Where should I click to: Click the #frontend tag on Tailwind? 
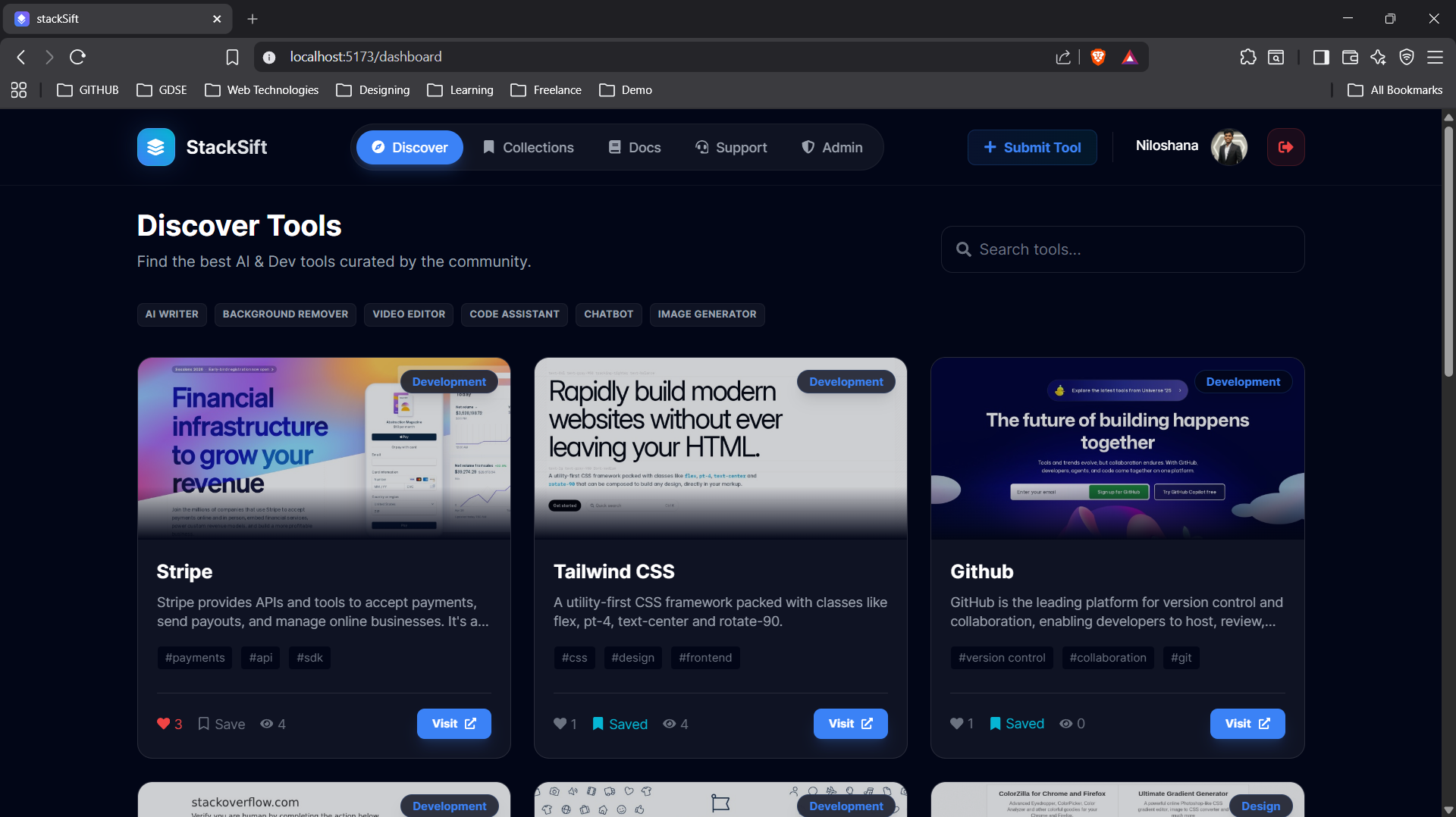705,658
